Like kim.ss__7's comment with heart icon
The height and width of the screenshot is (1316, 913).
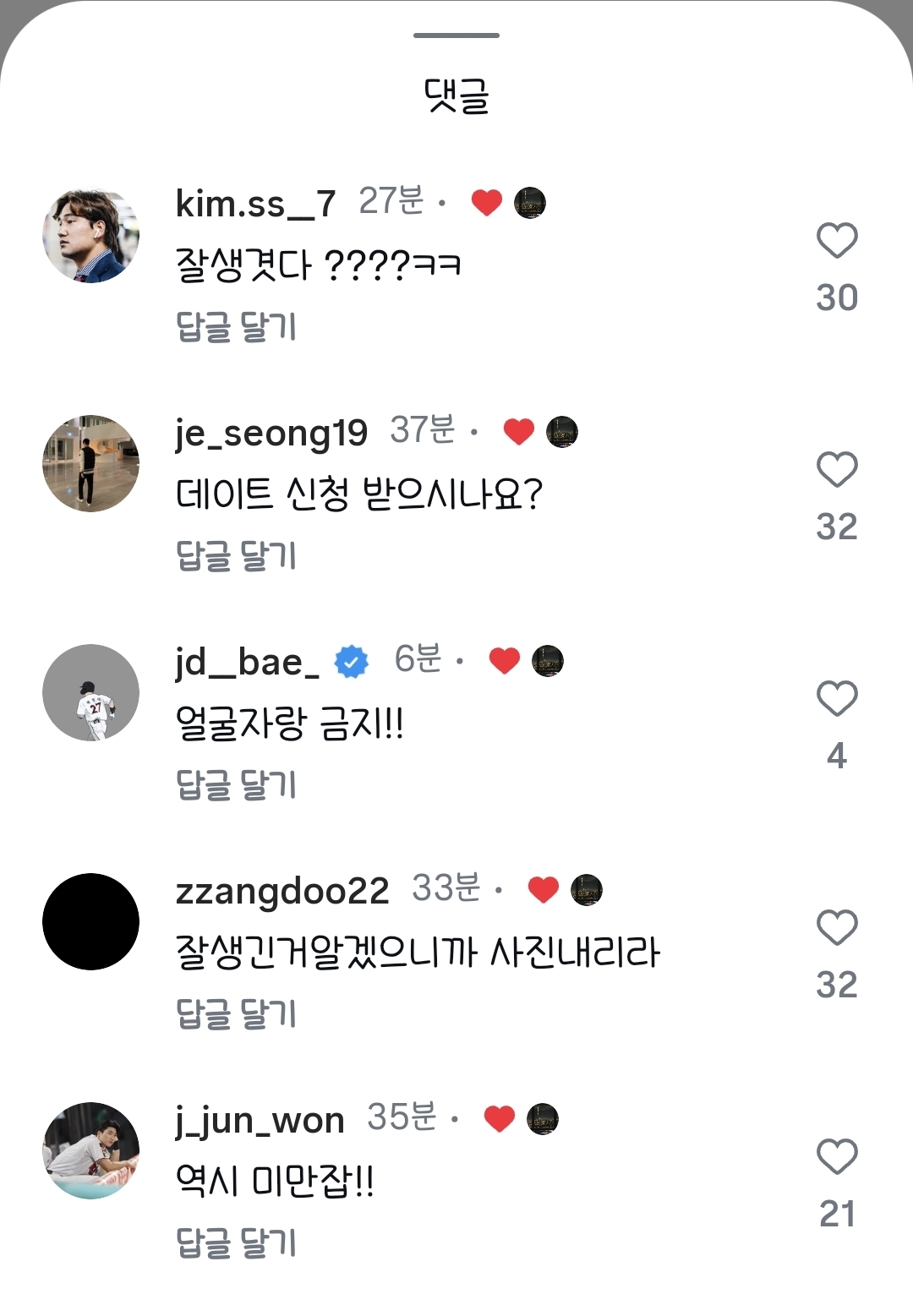(x=837, y=241)
